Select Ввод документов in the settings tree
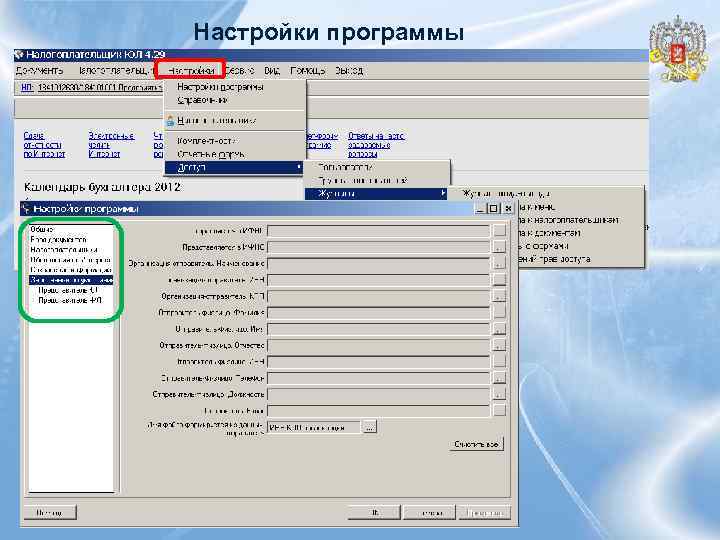The width and height of the screenshot is (720, 540). tap(58, 240)
